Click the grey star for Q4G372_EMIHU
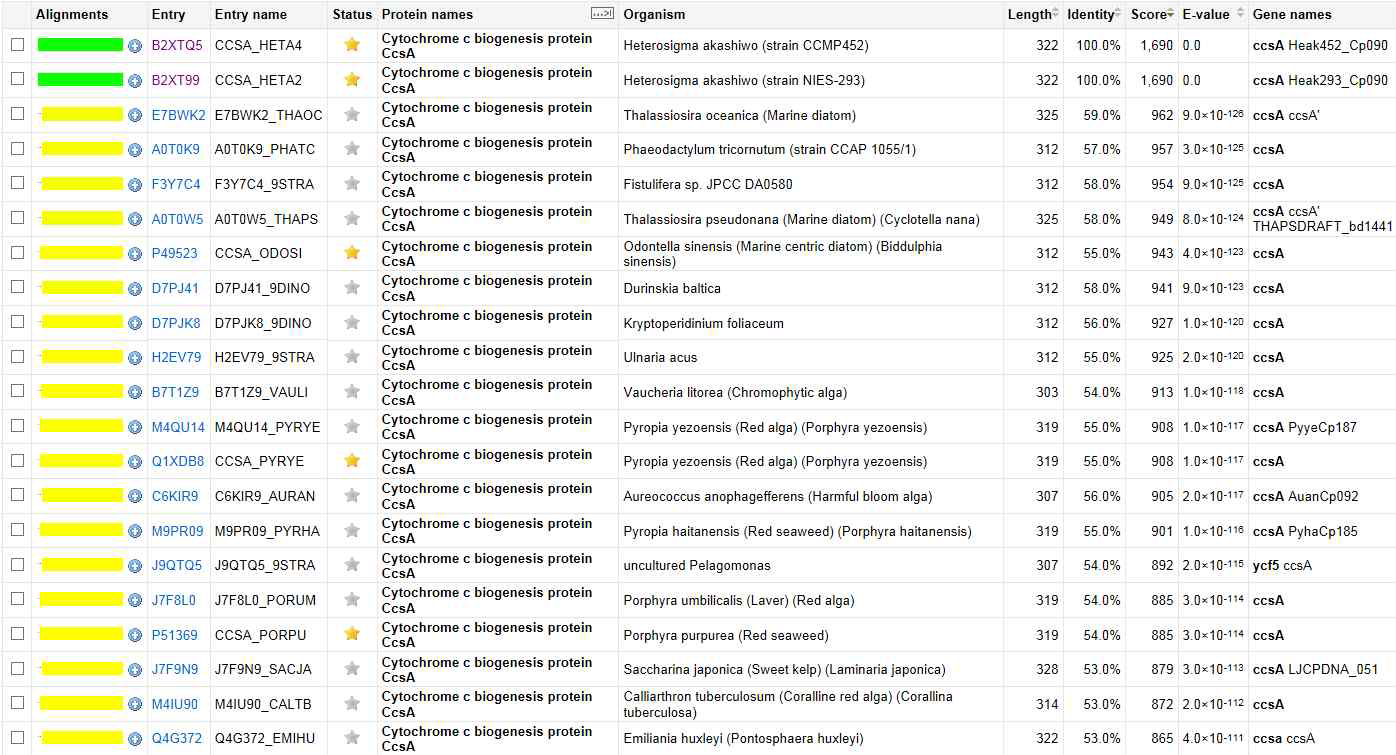The image size is (1396, 755). 351,739
